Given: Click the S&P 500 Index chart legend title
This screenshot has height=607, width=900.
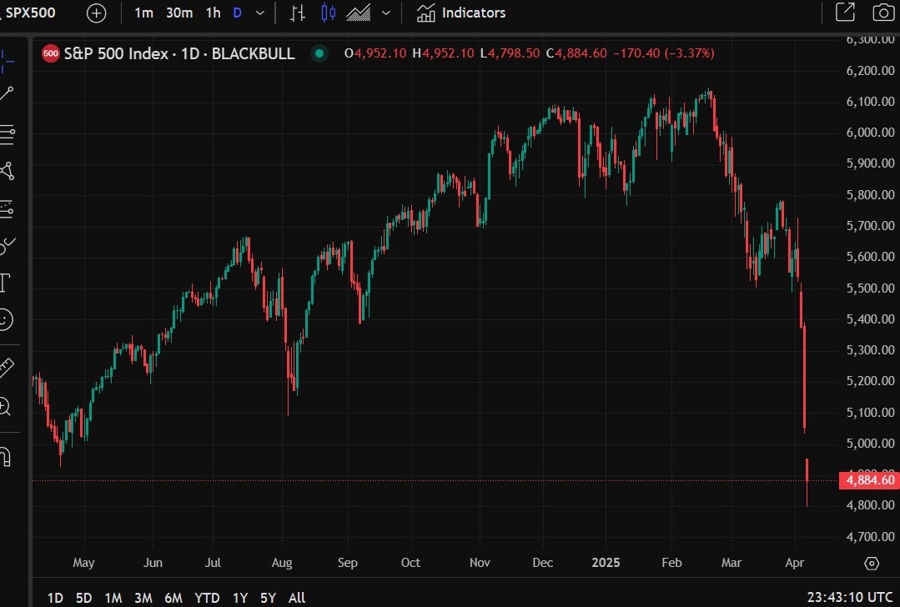Looking at the screenshot, I should 179,53.
